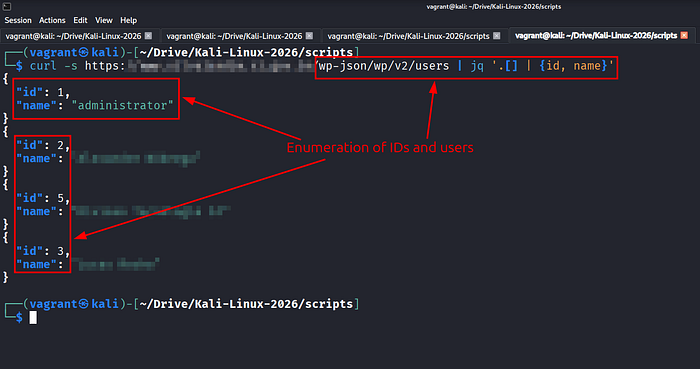Open the Edit menu

point(80,20)
